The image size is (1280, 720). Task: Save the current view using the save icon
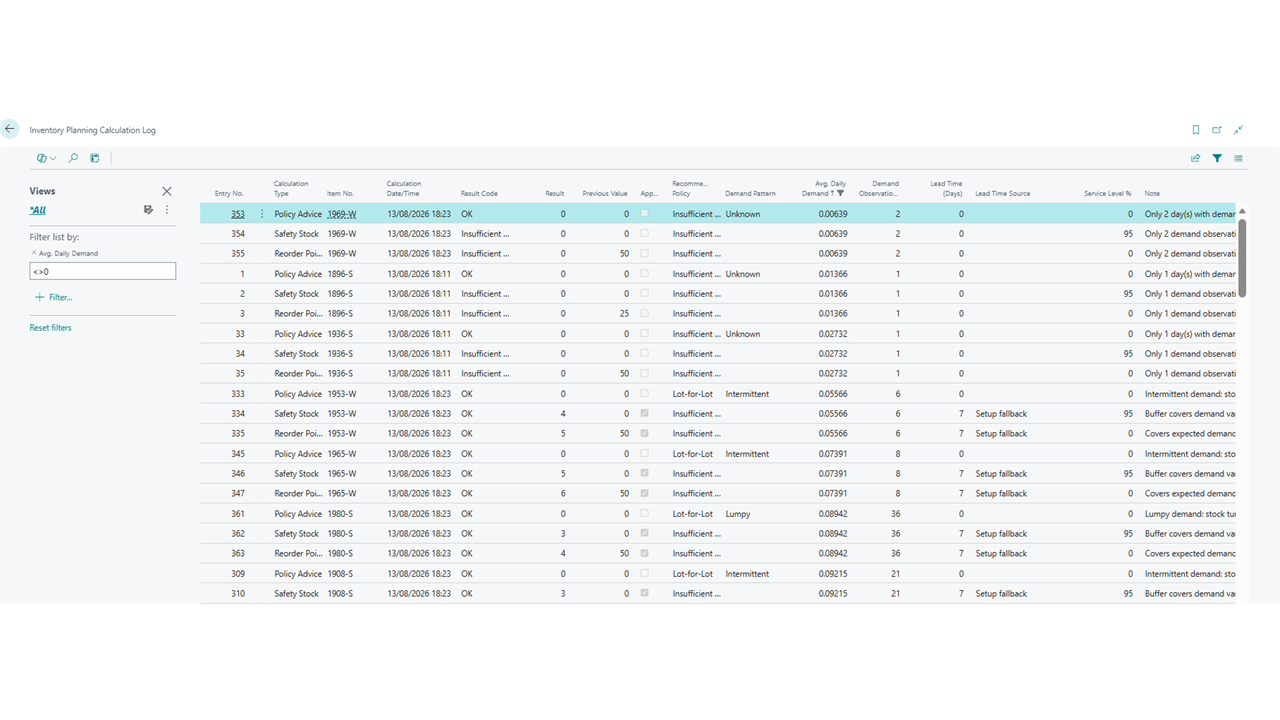pos(148,210)
